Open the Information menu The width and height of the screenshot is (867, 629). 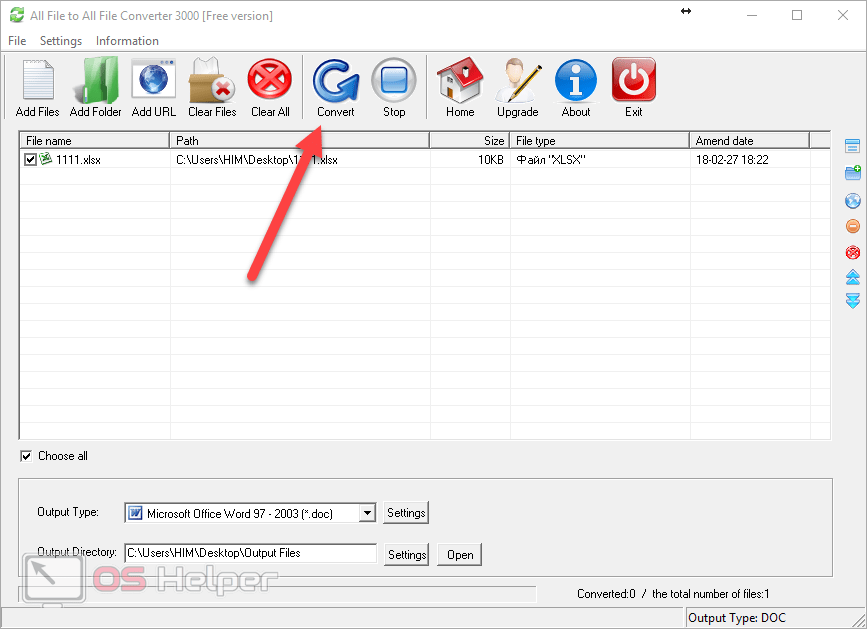click(x=127, y=41)
